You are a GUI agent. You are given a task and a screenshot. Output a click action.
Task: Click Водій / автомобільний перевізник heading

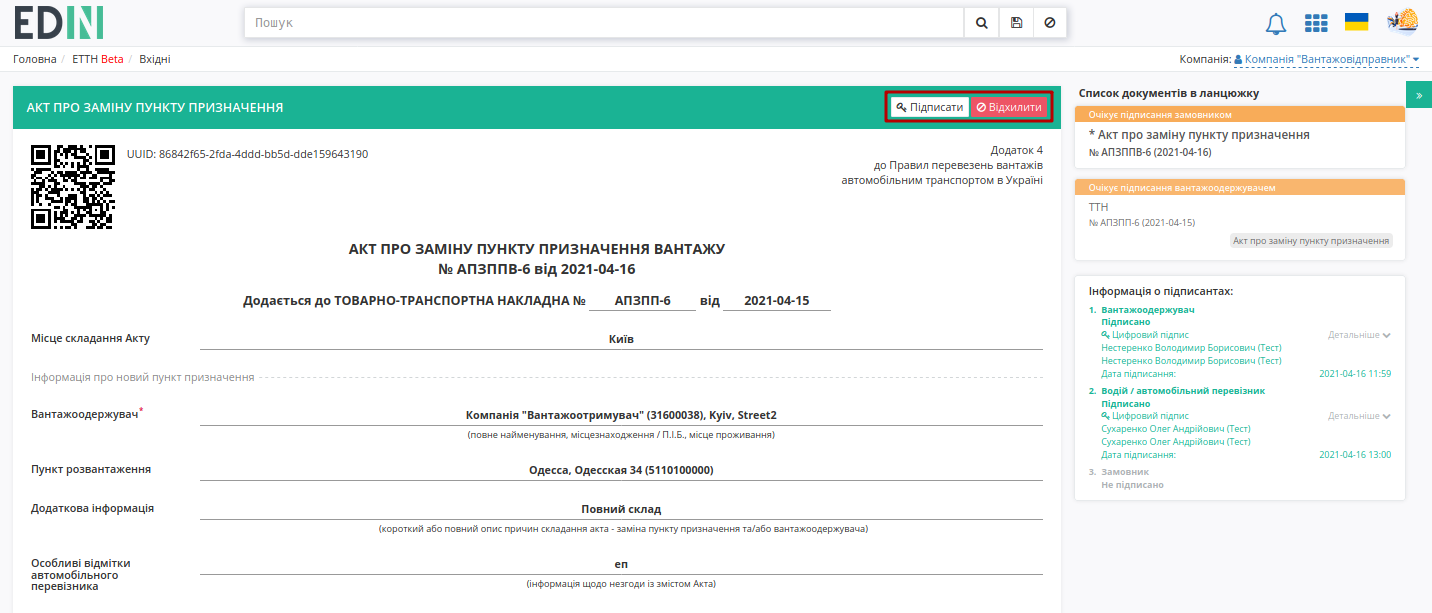click(1183, 391)
